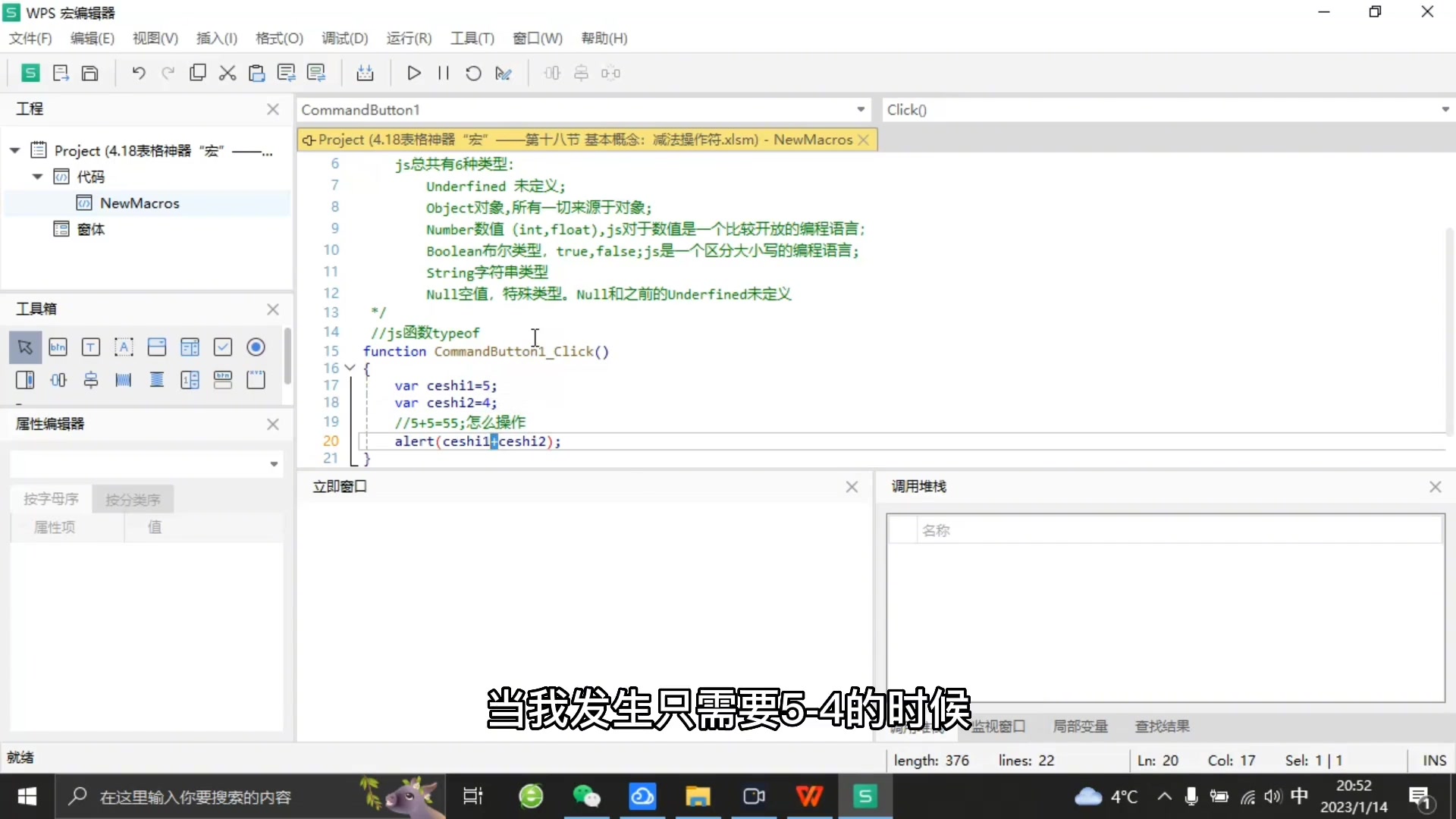Pick the radio button control in toolbox
The height and width of the screenshot is (819, 1456).
[256, 347]
